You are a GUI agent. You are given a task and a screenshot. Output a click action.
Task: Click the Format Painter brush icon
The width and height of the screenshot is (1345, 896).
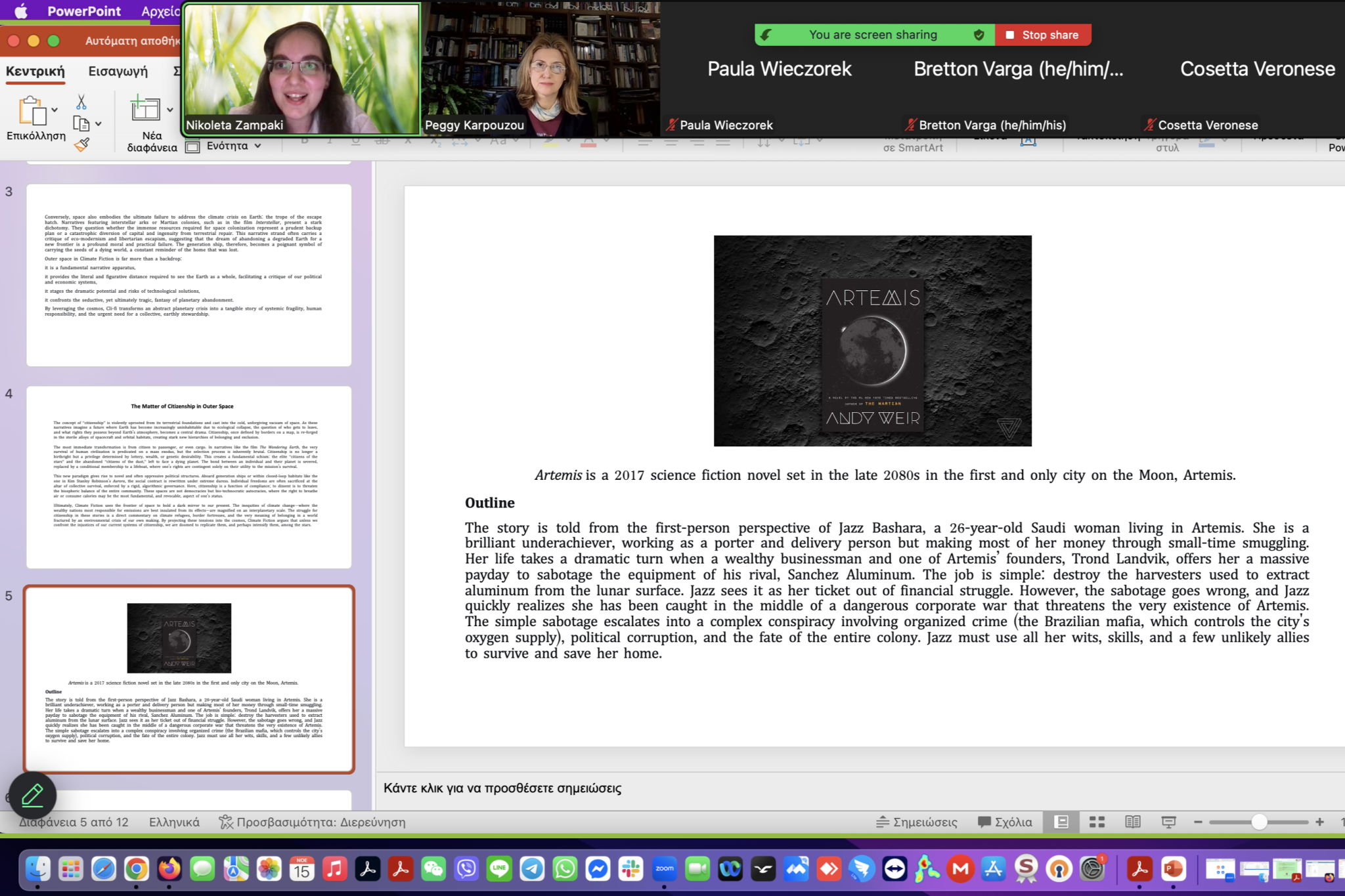tap(81, 145)
